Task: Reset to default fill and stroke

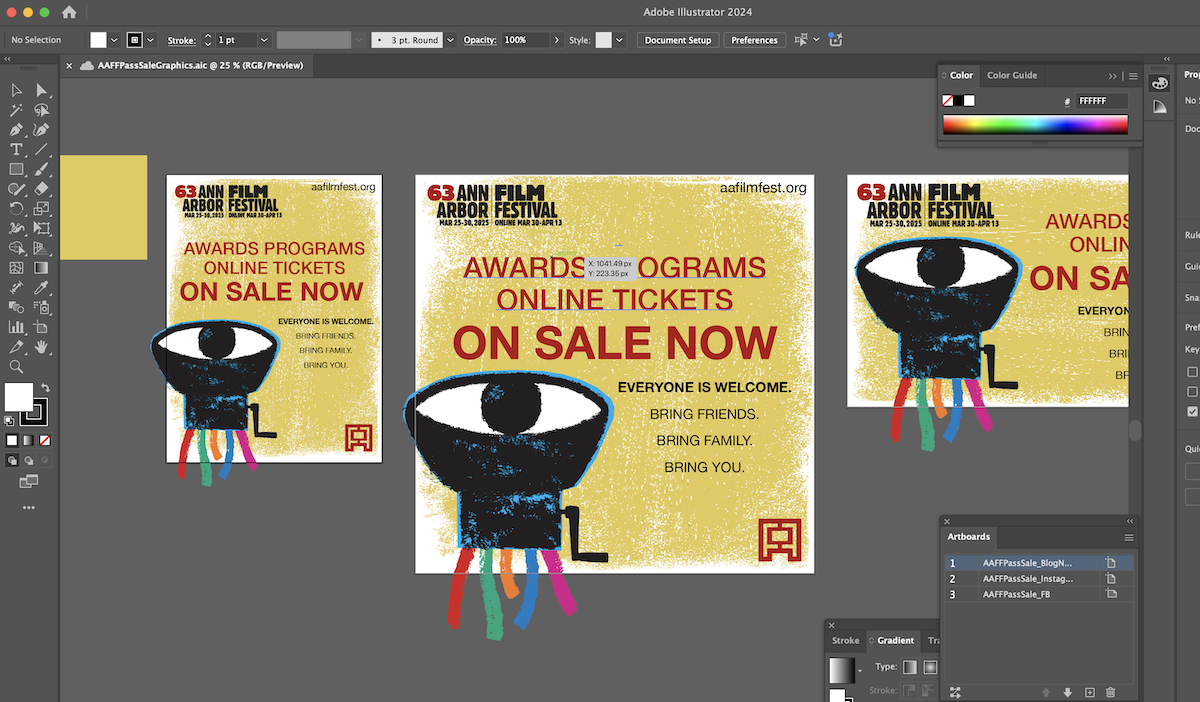Action: coord(9,421)
